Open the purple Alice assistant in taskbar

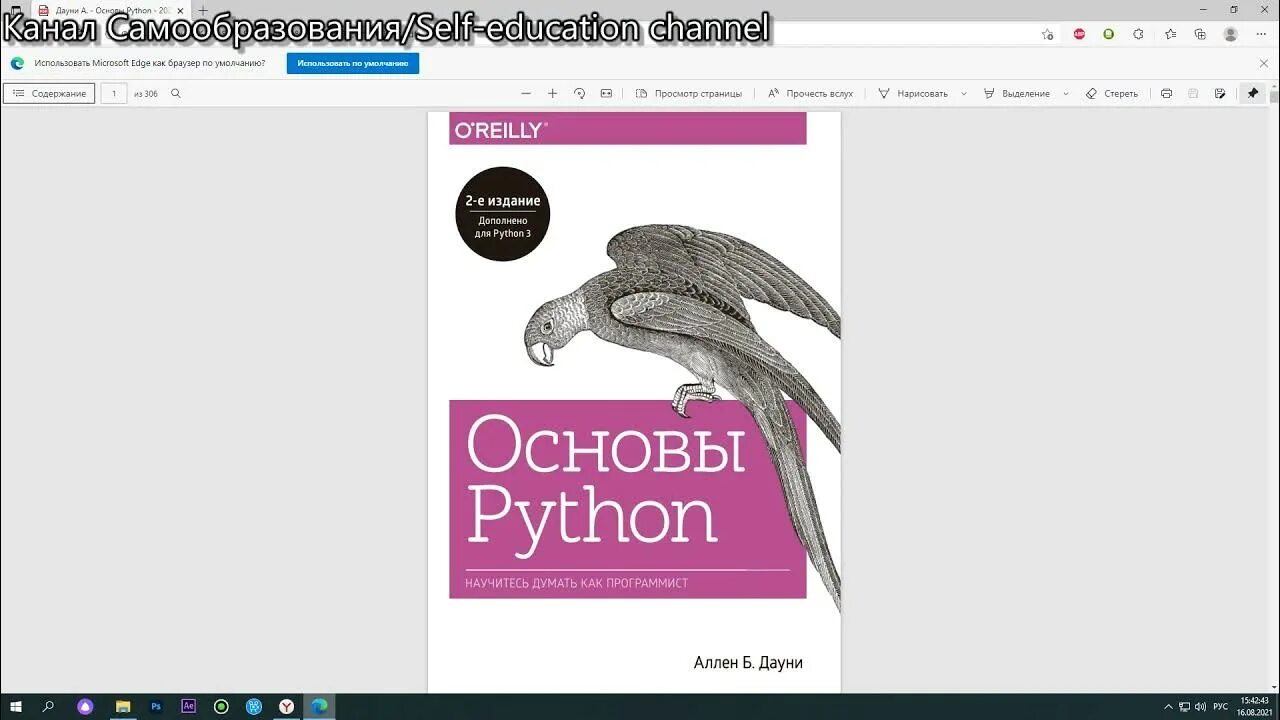tap(85, 706)
